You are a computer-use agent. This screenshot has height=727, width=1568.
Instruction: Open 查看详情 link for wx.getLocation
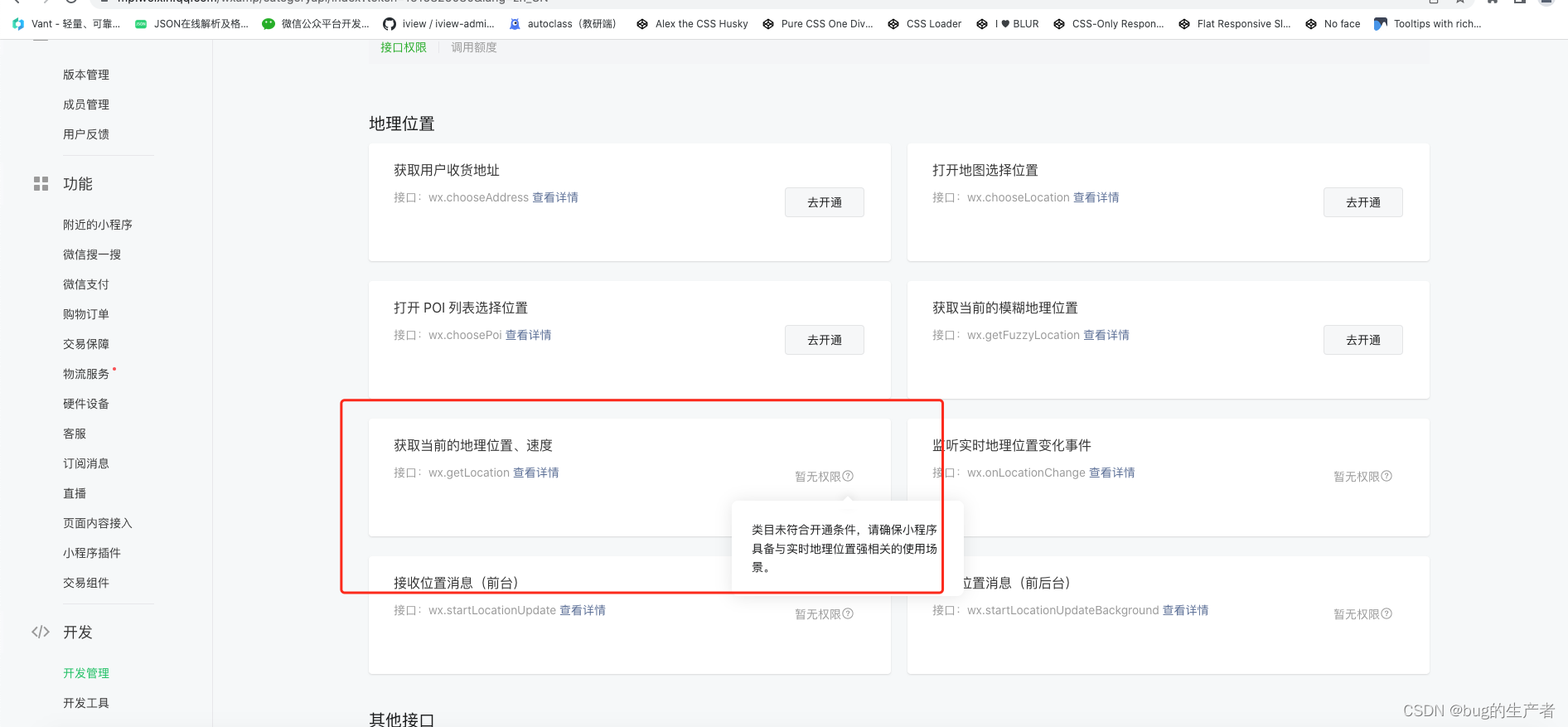click(x=535, y=473)
